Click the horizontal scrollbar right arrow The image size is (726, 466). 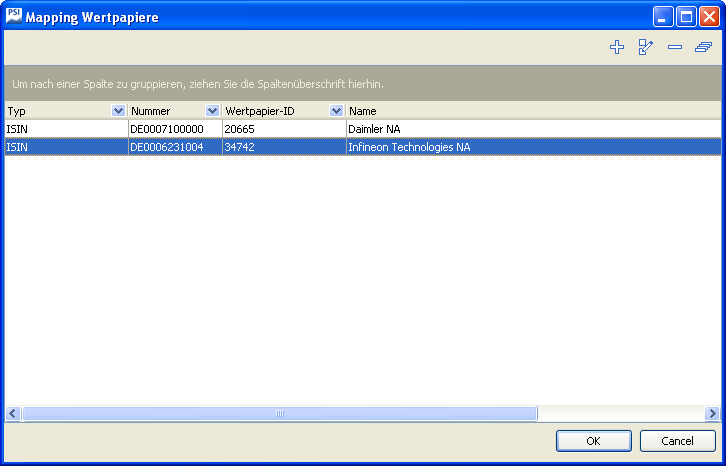tap(712, 413)
